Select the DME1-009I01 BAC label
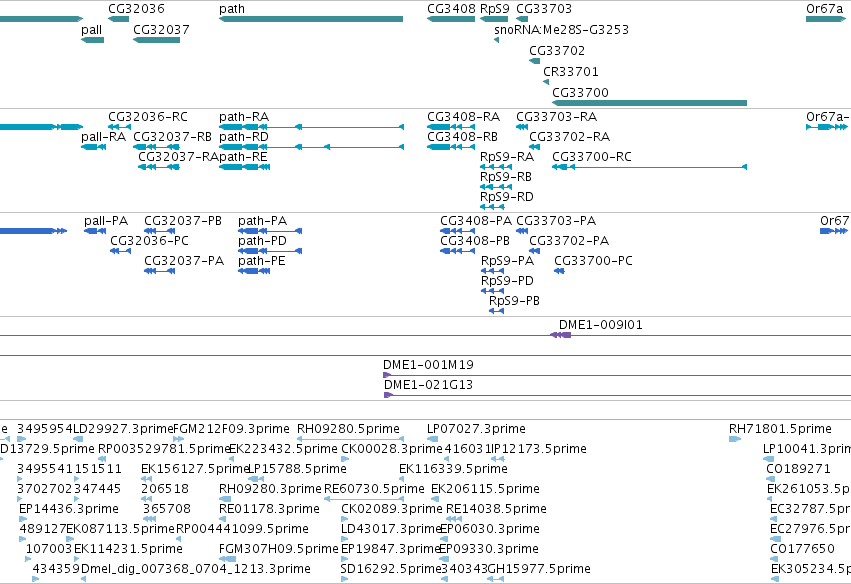The width and height of the screenshot is (851, 584). tap(601, 326)
